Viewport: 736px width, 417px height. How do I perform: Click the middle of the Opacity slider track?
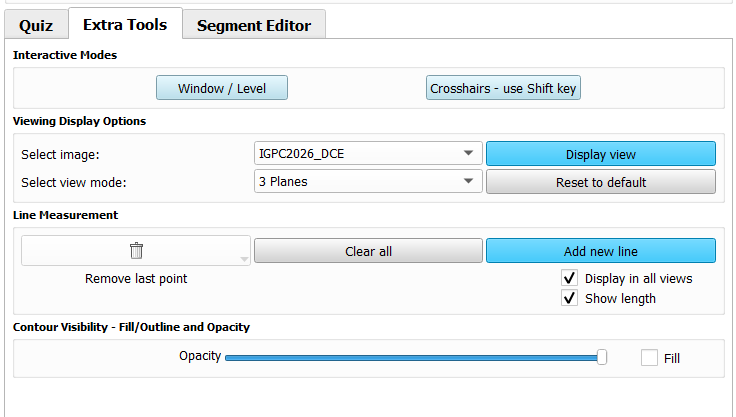point(412,357)
